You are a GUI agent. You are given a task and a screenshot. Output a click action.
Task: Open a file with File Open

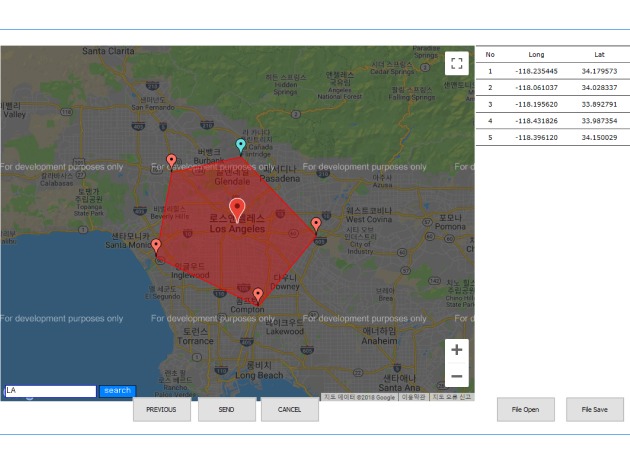click(x=525, y=409)
